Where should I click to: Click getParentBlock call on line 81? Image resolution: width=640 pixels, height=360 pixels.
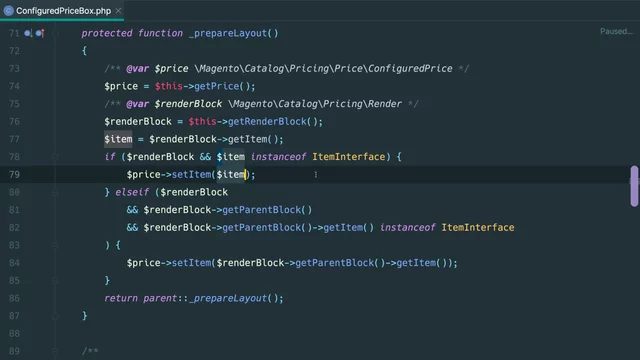click(262, 210)
